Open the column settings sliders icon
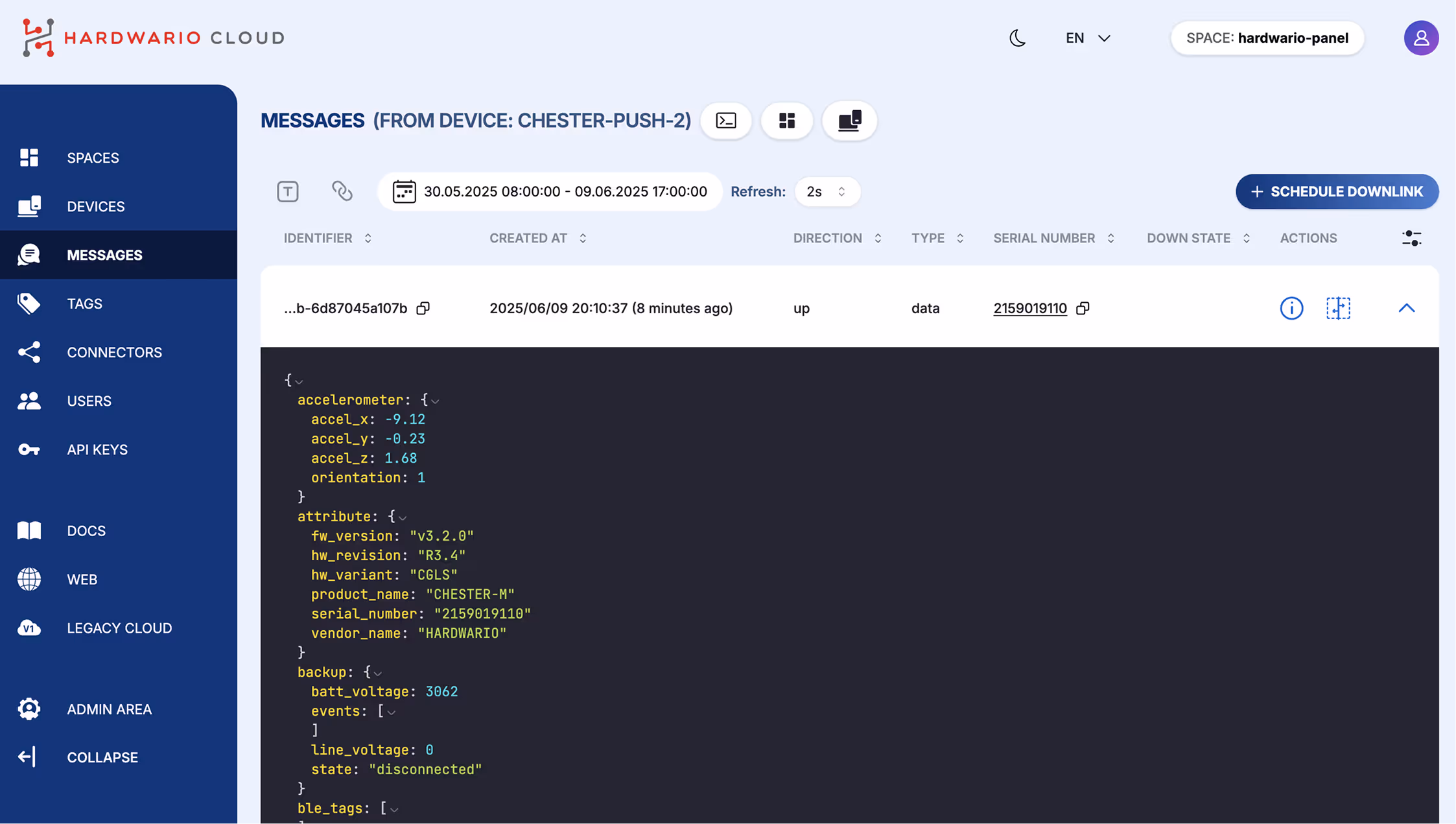The image size is (1456, 824). tap(1411, 238)
